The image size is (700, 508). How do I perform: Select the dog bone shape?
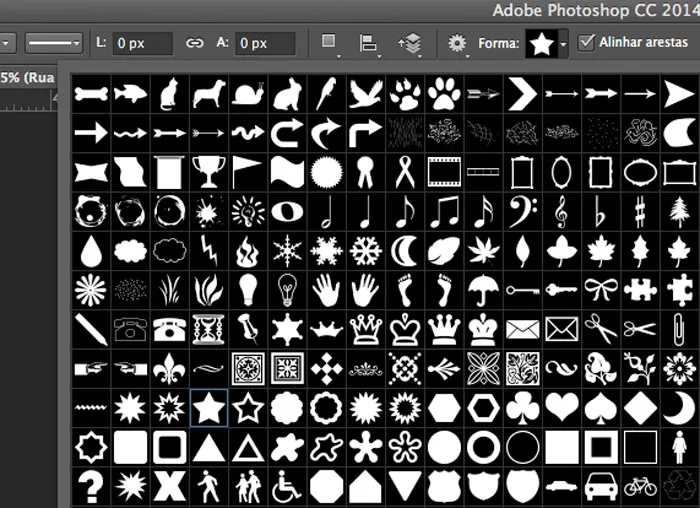pos(91,94)
